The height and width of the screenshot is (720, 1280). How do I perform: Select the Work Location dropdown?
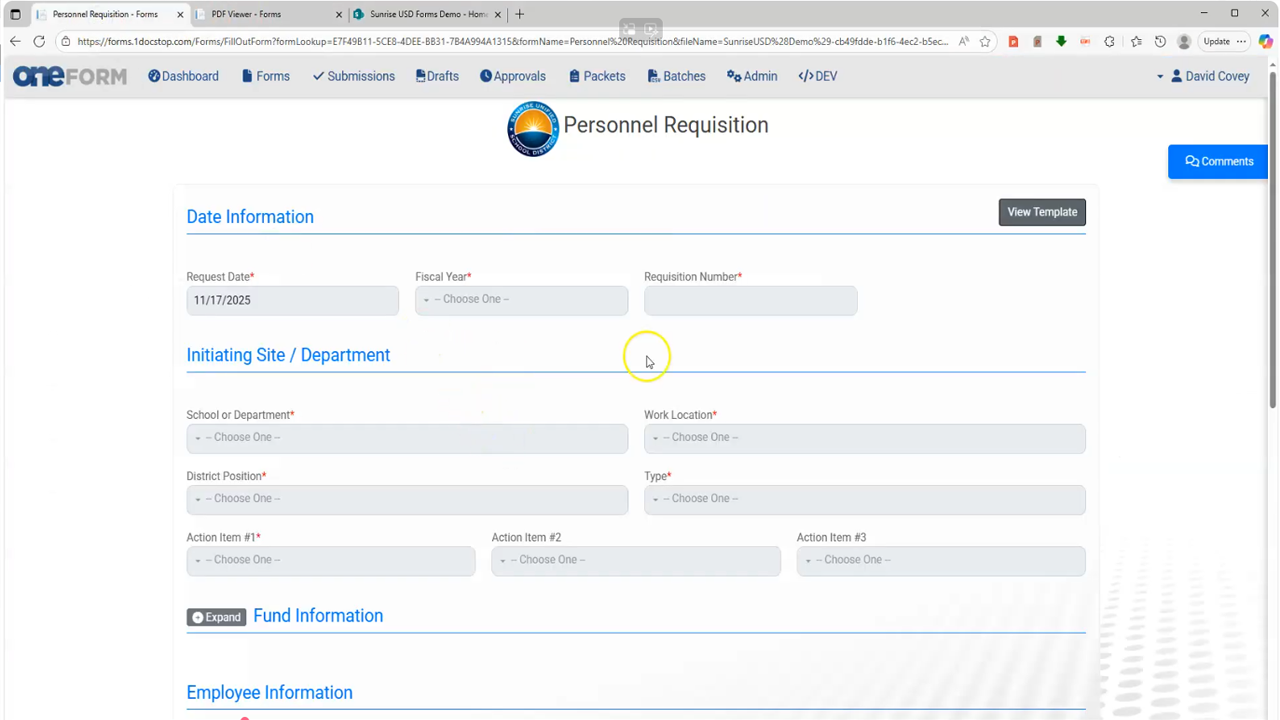pyautogui.click(x=864, y=438)
